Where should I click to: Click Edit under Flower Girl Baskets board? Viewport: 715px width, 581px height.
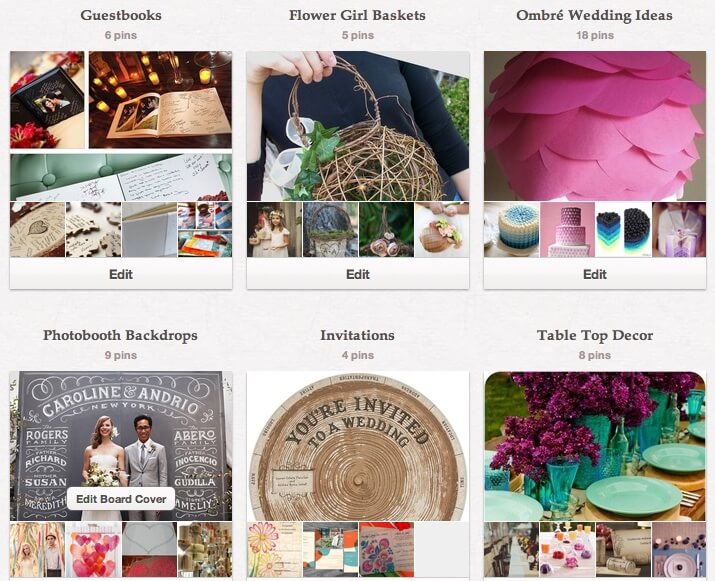click(x=358, y=274)
